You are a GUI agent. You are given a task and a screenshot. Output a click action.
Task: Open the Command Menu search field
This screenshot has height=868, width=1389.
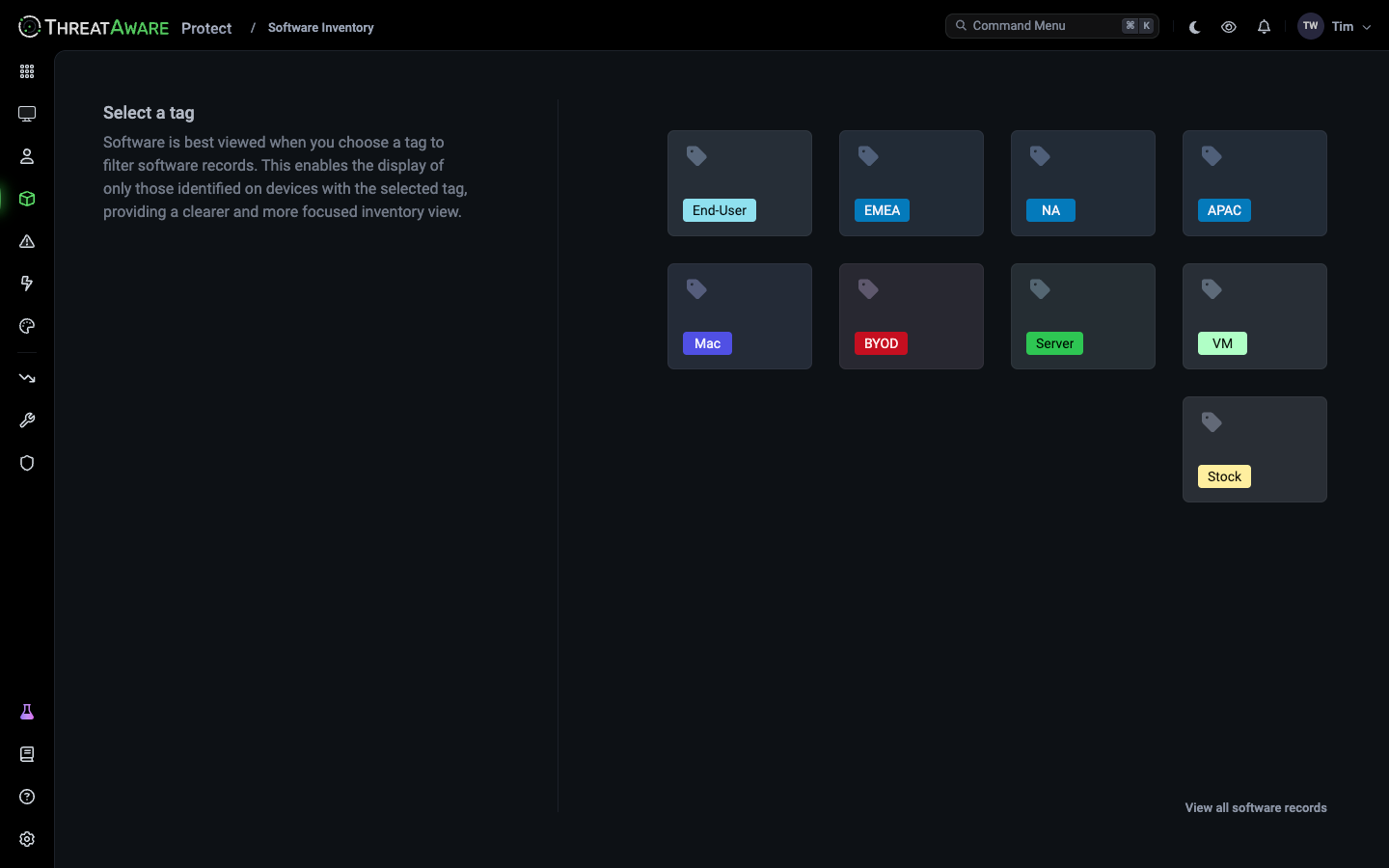[x=1052, y=26]
